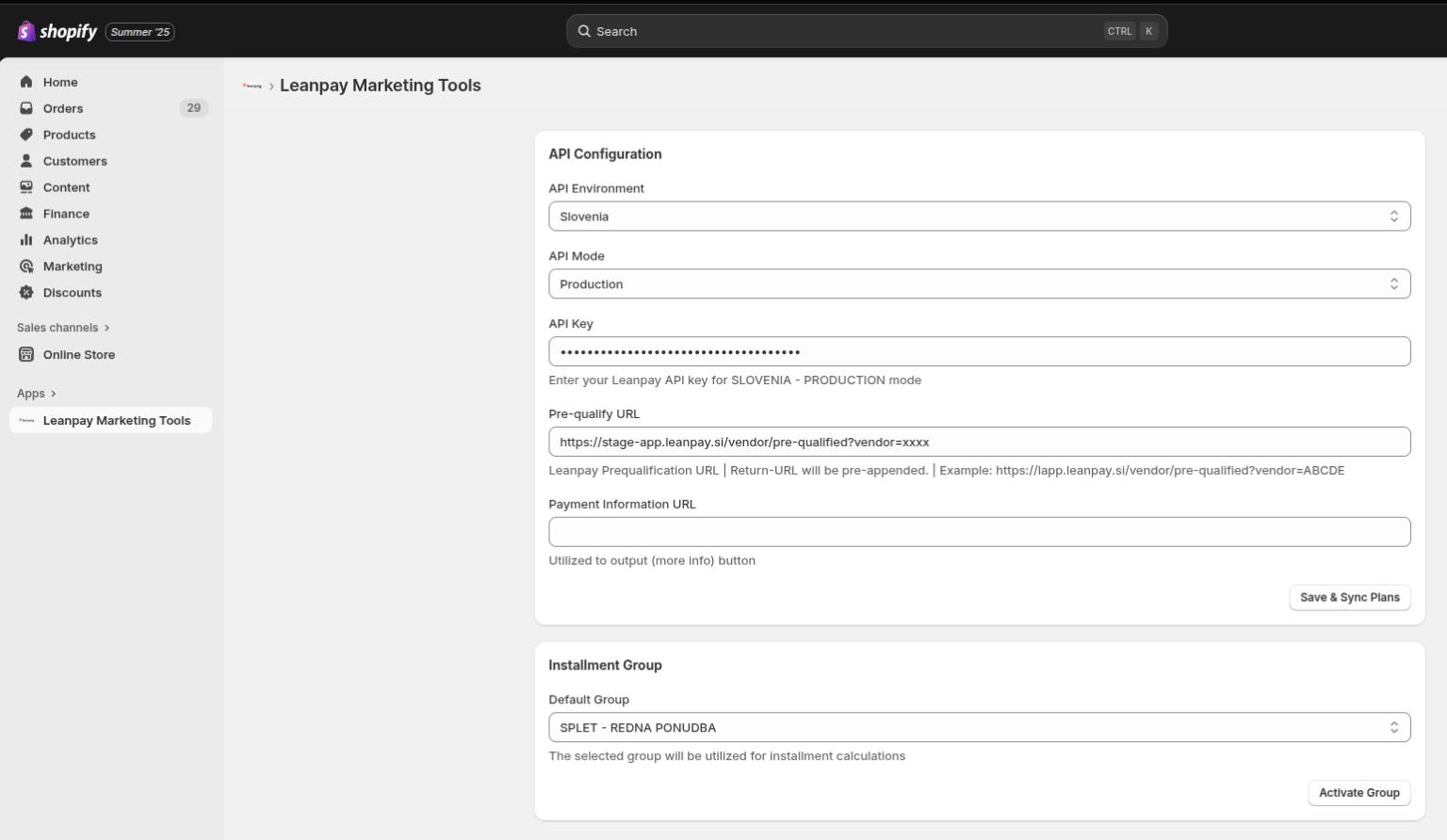Open Leanpay Marketing Tools app entry
Screen dimensions: 1447x840
pos(110,421)
